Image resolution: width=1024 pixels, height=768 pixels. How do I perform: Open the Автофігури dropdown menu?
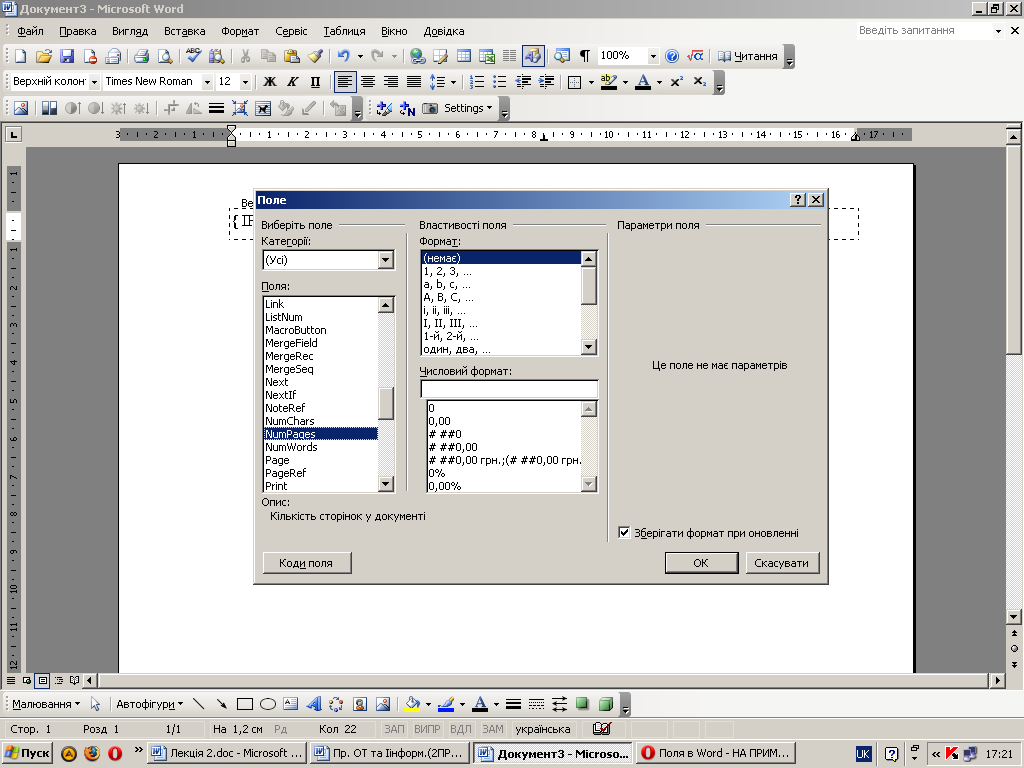150,704
